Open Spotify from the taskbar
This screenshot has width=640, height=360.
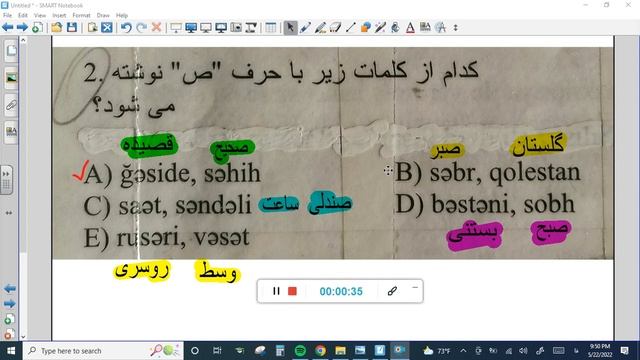(x=300, y=351)
